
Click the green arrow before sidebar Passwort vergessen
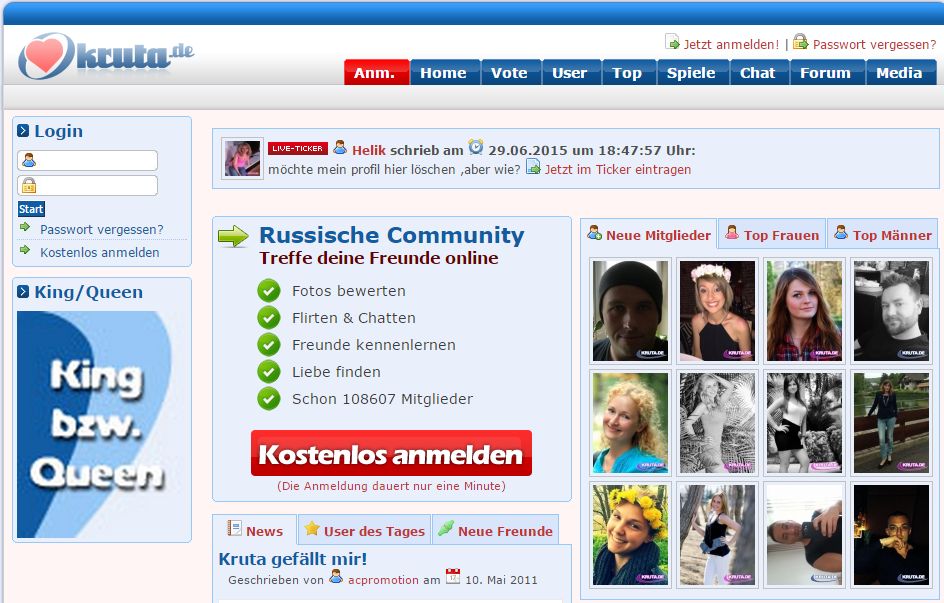click(25, 227)
